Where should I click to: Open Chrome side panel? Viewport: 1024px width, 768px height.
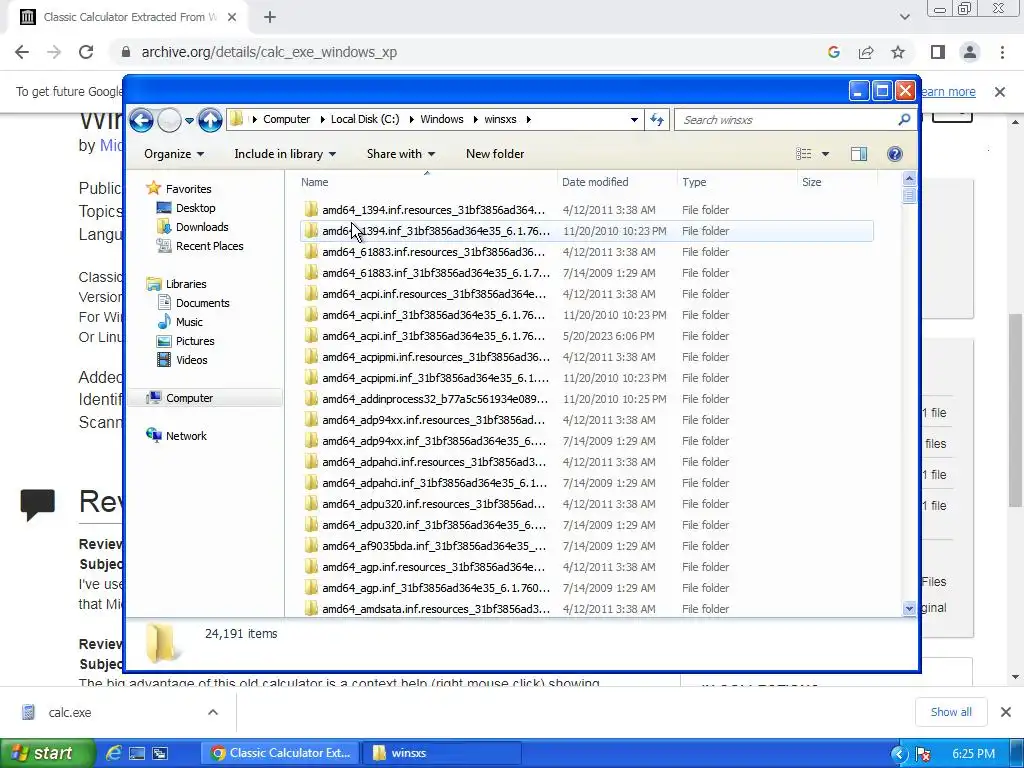click(938, 52)
